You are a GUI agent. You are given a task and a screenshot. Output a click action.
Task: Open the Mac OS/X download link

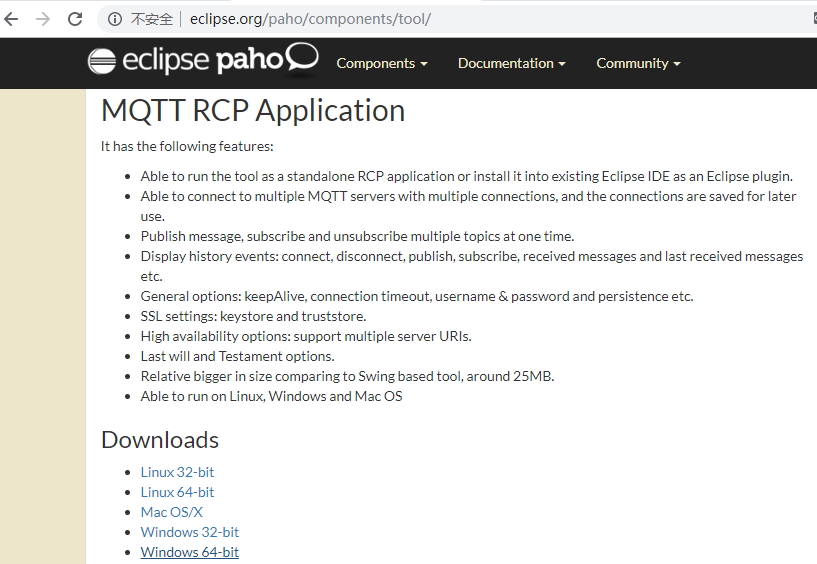click(171, 512)
